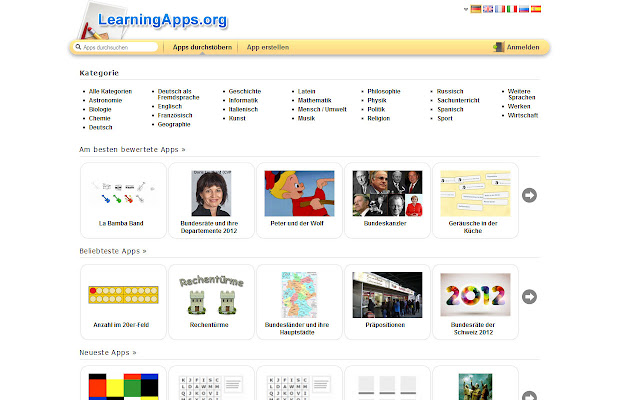Viewport: 640px width, 400px height.
Task: Select category 'Philosophie'
Action: point(384,91)
